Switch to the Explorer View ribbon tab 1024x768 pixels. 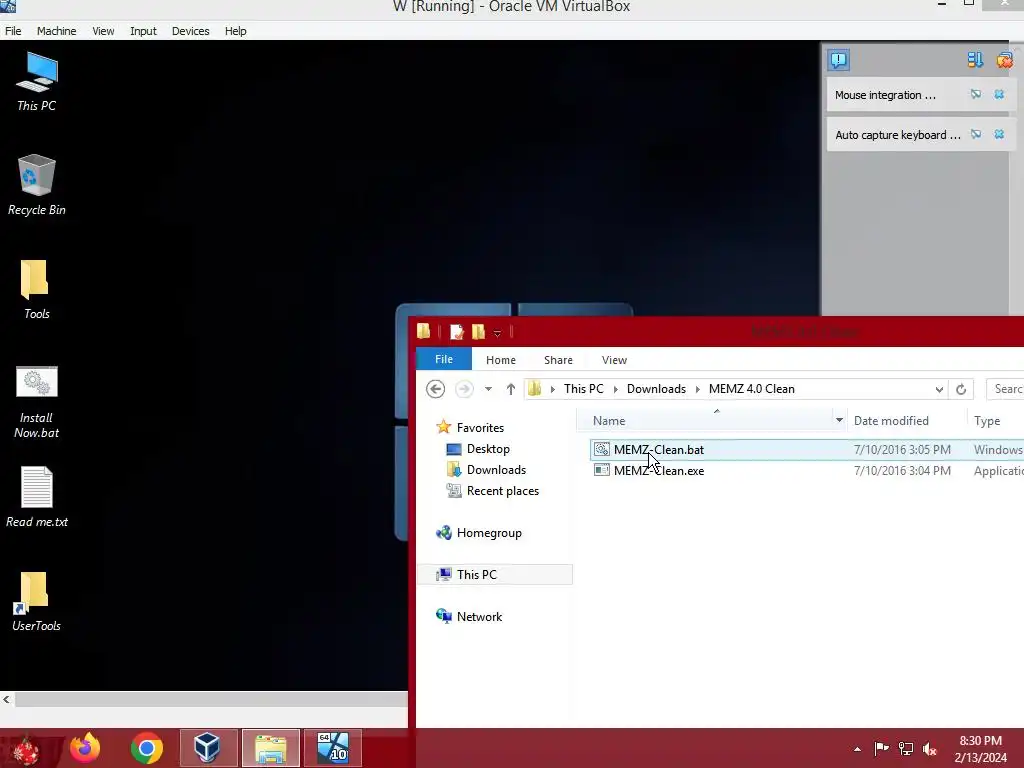614,360
